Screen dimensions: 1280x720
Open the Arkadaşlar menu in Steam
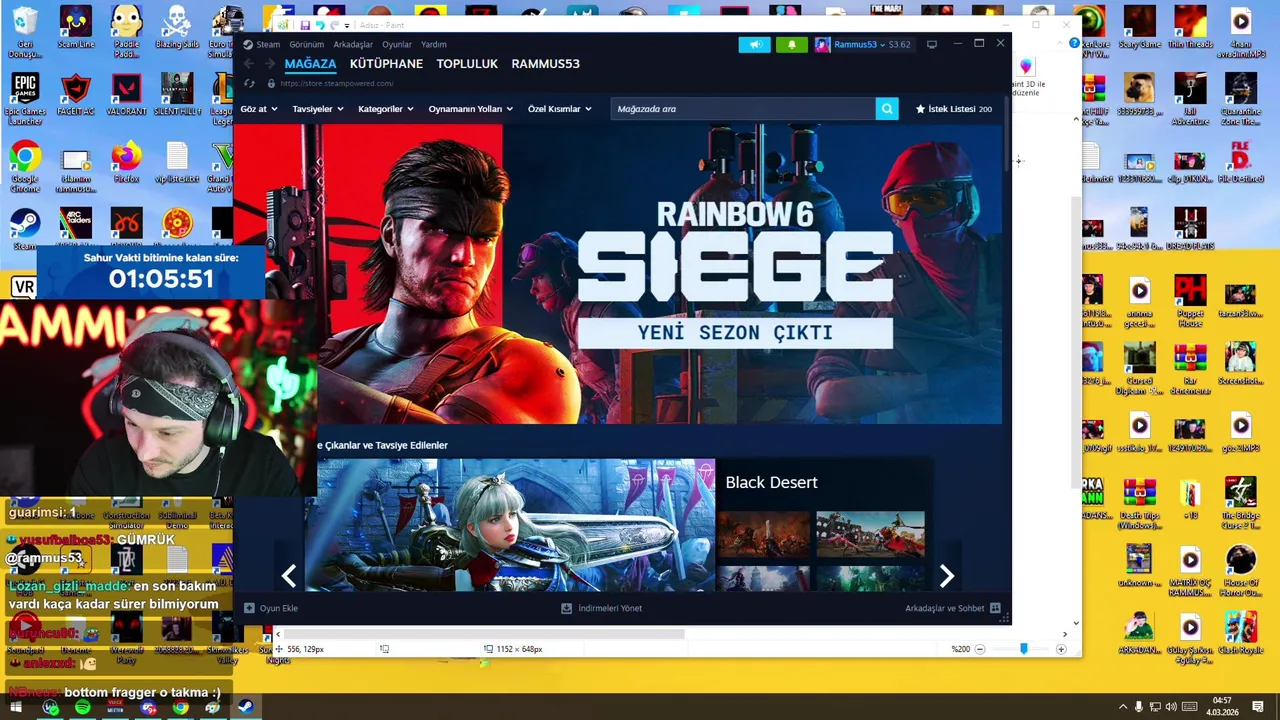pyautogui.click(x=353, y=44)
